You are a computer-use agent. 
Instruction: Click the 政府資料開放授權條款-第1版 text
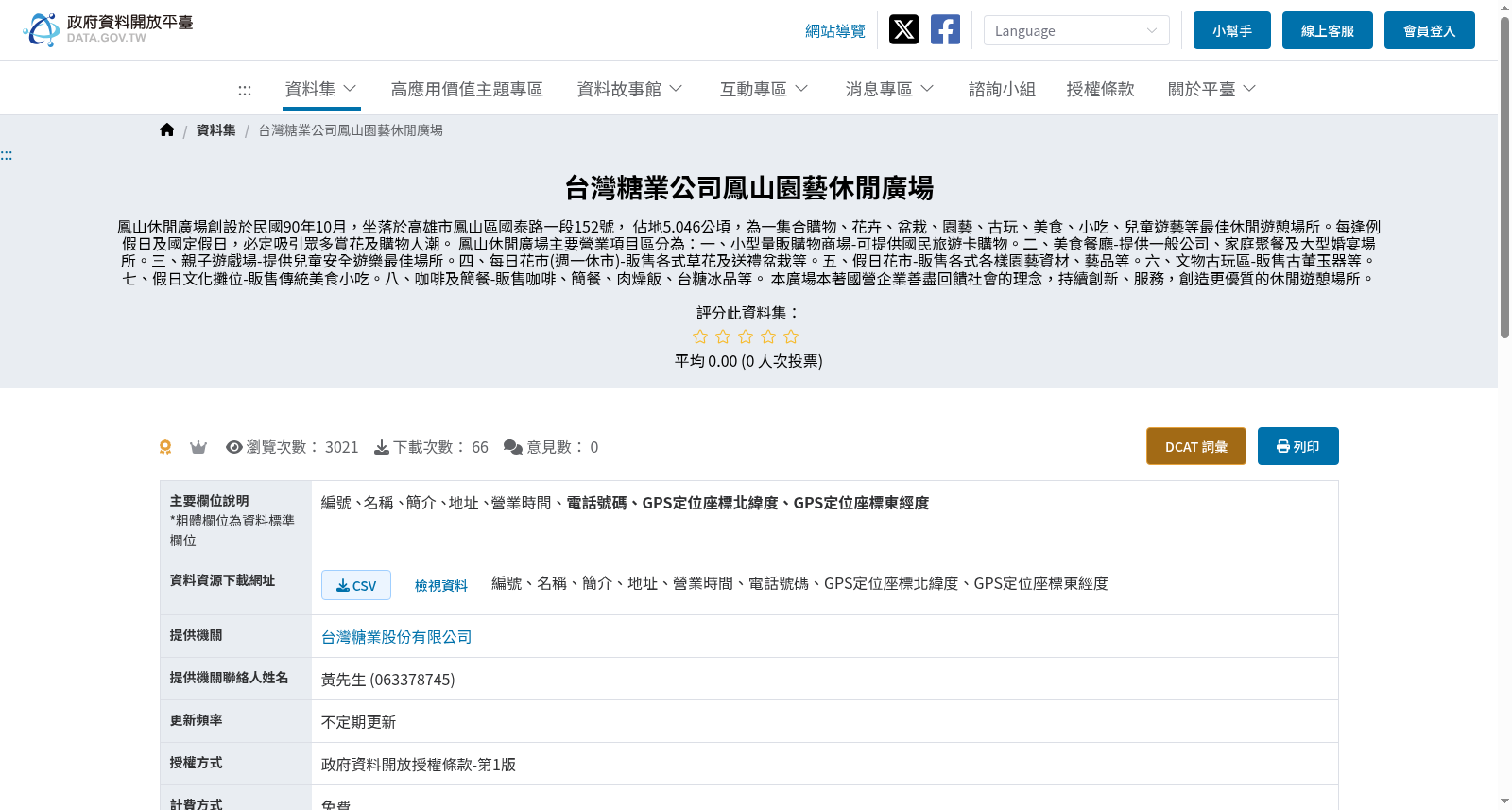pos(419,765)
